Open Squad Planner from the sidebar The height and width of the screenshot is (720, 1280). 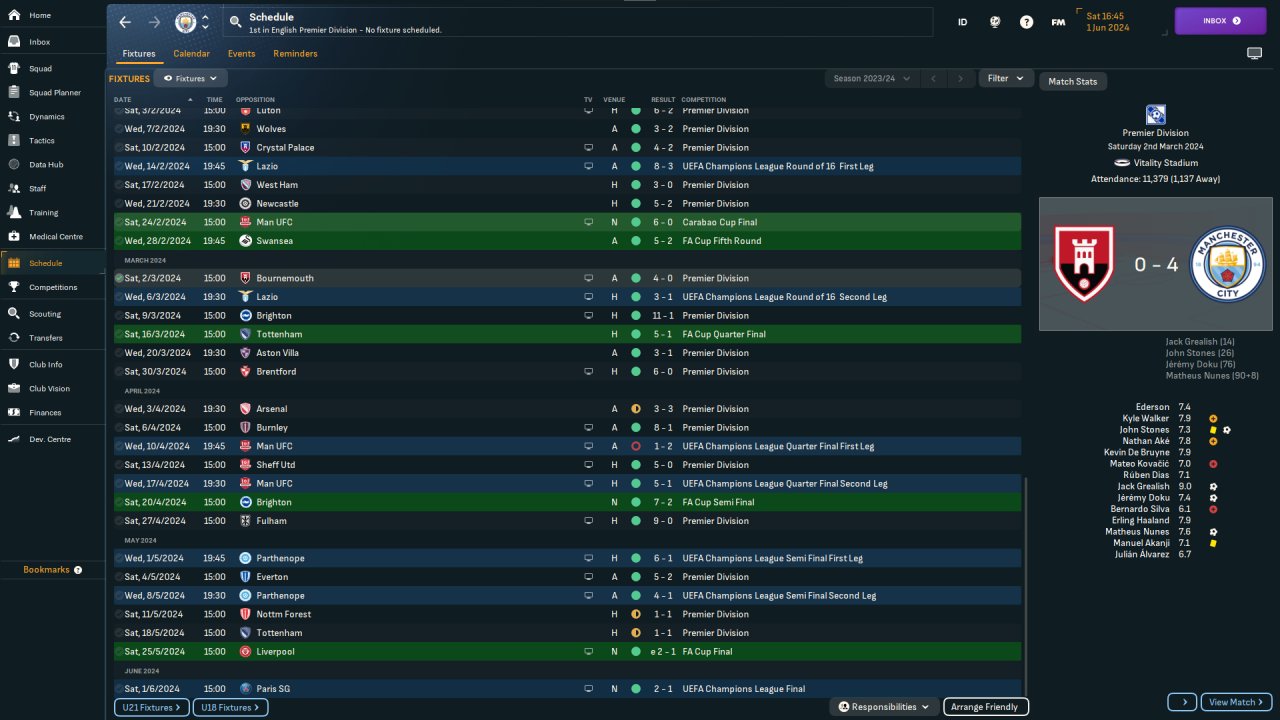tap(54, 93)
